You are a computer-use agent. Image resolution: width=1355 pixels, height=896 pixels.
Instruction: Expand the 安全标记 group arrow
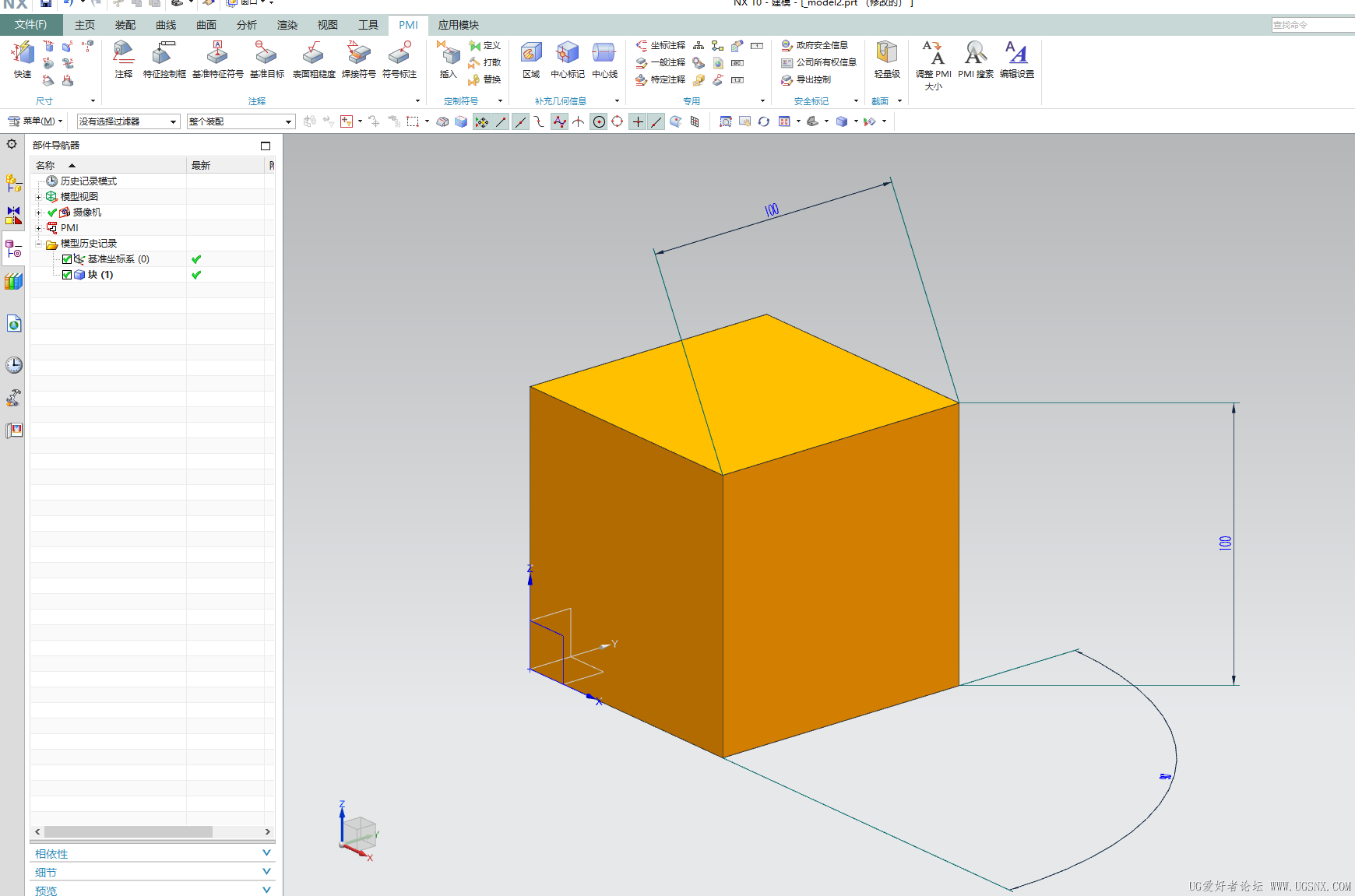(x=856, y=101)
